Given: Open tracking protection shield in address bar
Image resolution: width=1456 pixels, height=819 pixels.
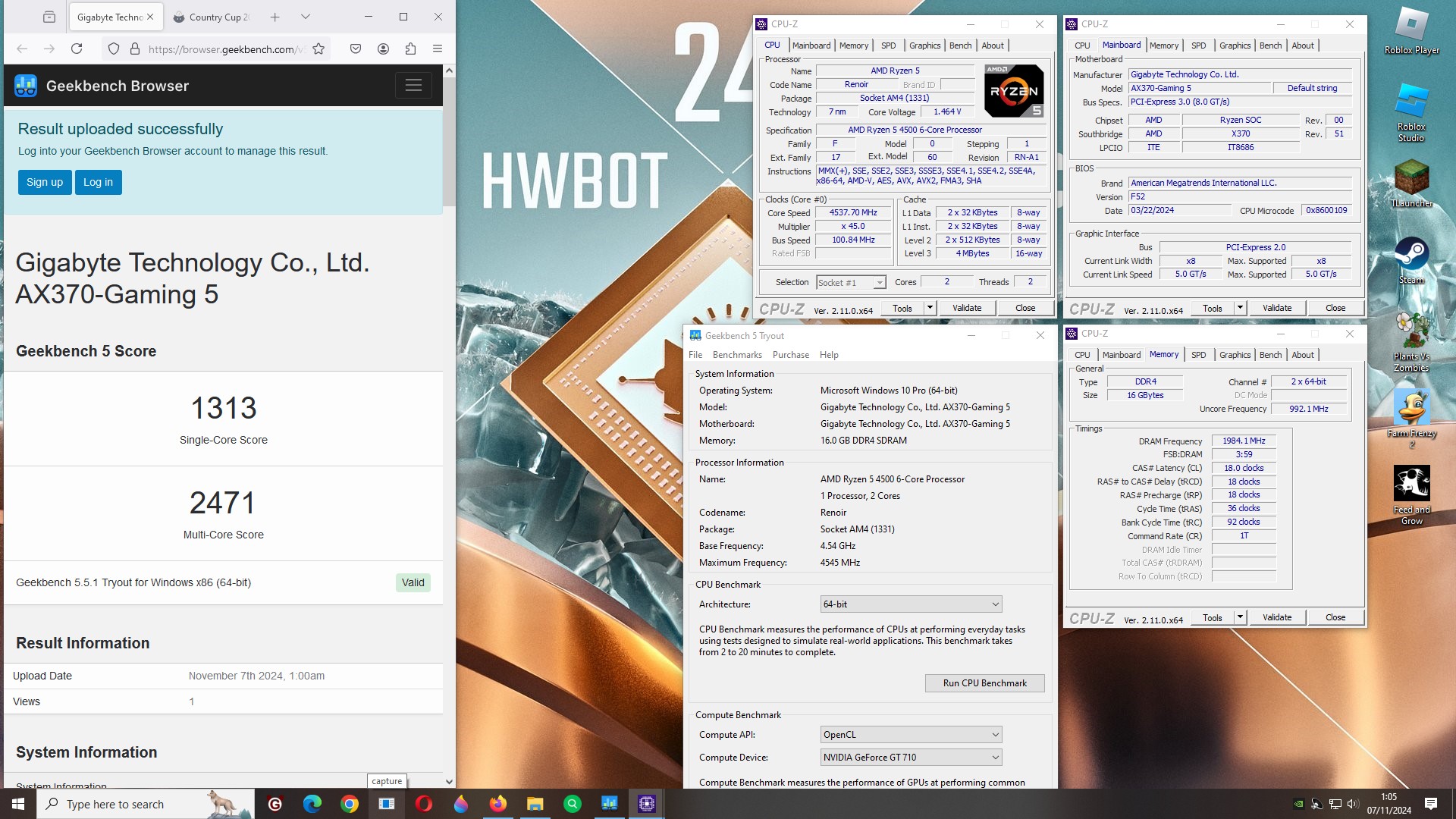Looking at the screenshot, I should 114,49.
